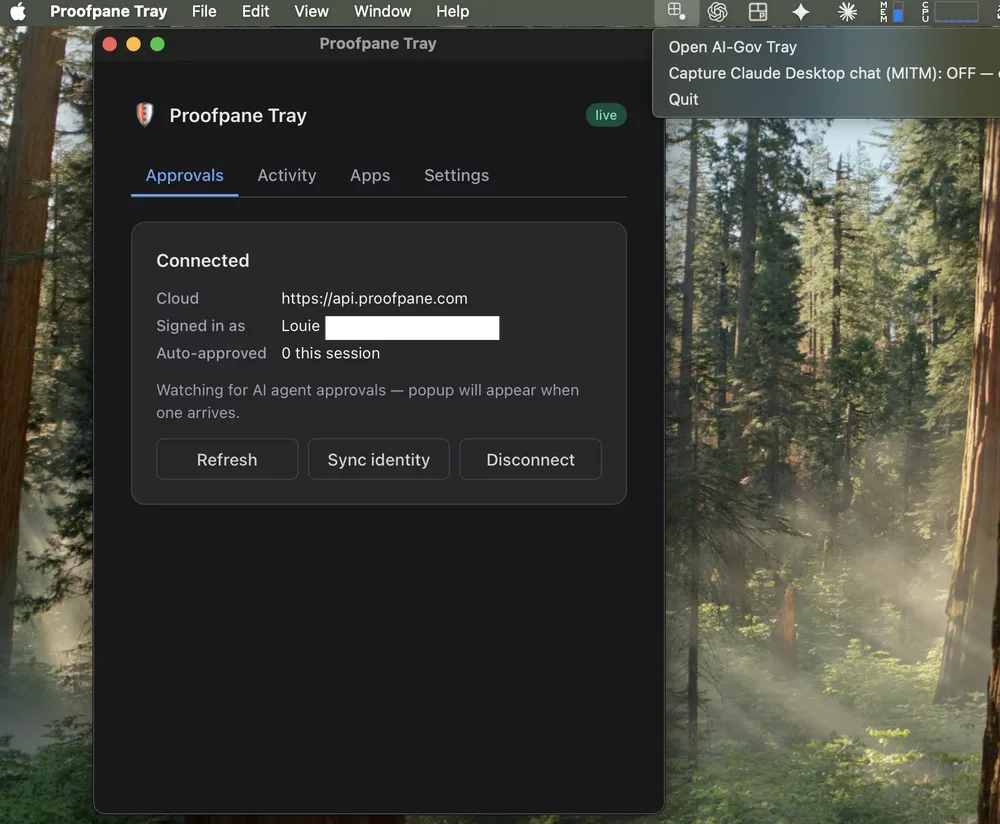Click the Connected heading
Image resolution: width=1000 pixels, height=824 pixels.
(x=203, y=260)
